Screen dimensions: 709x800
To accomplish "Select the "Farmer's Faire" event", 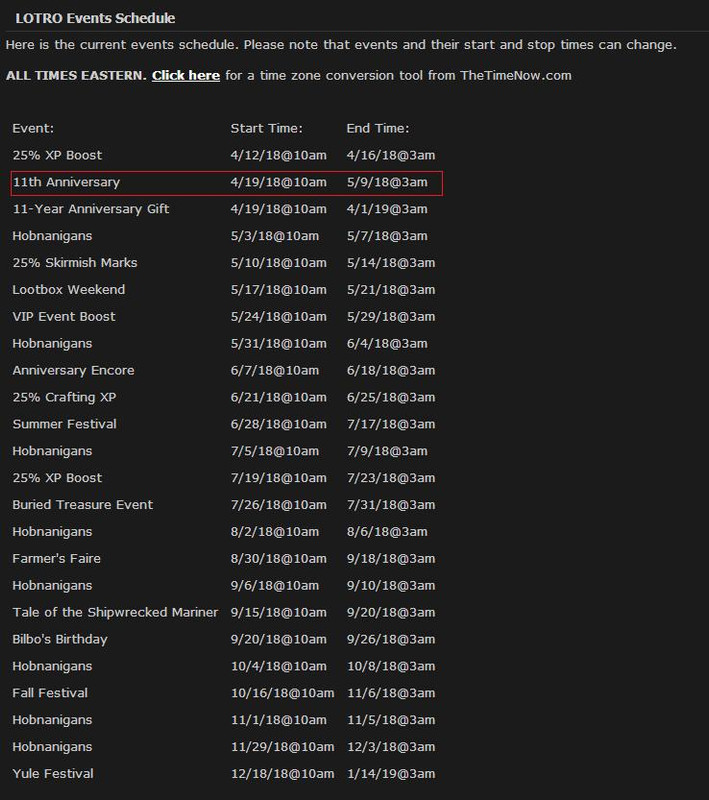I will click(57, 559).
